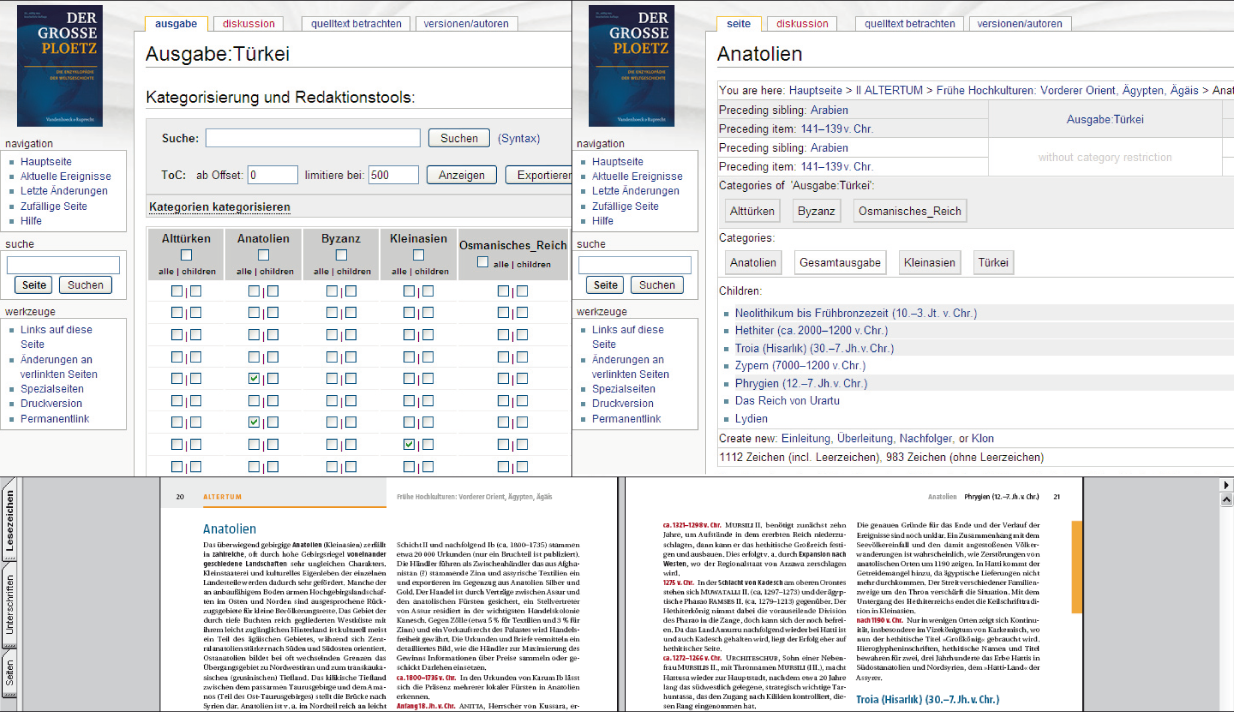Image resolution: width=1234 pixels, height=712 pixels.
Task: Click alle link under Alttürken column
Action: 167,271
